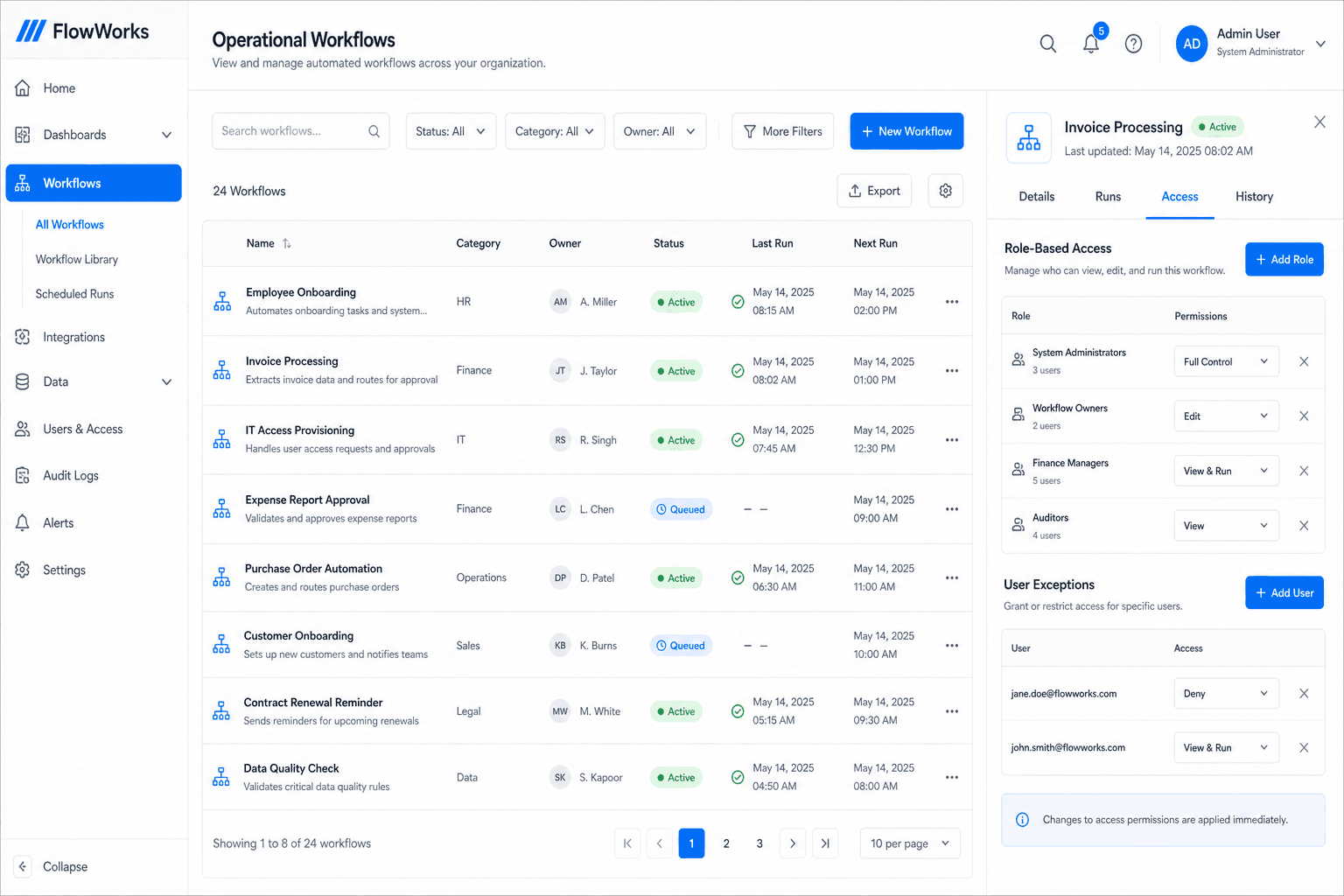Sort by Name column arrows icon

[x=287, y=243]
